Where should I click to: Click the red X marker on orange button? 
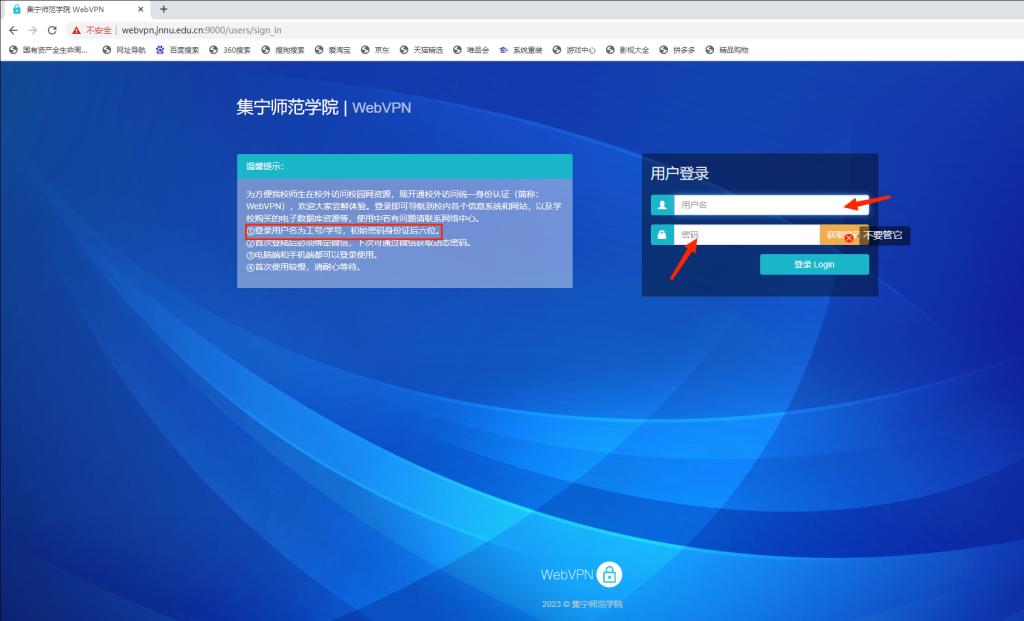click(x=849, y=238)
